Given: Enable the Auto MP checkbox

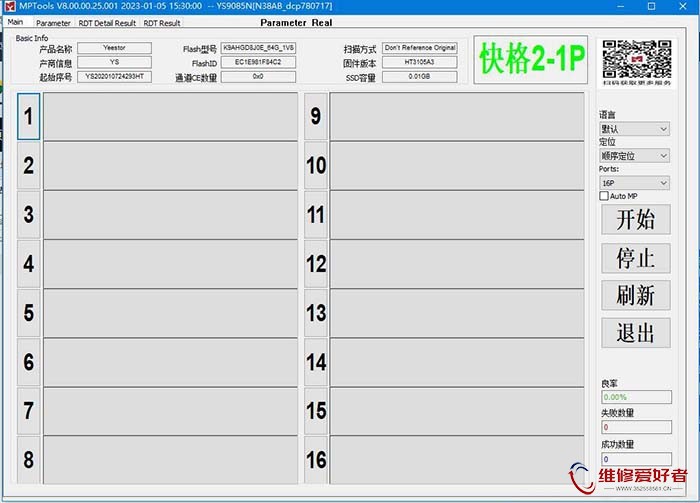Looking at the screenshot, I should (x=605, y=196).
